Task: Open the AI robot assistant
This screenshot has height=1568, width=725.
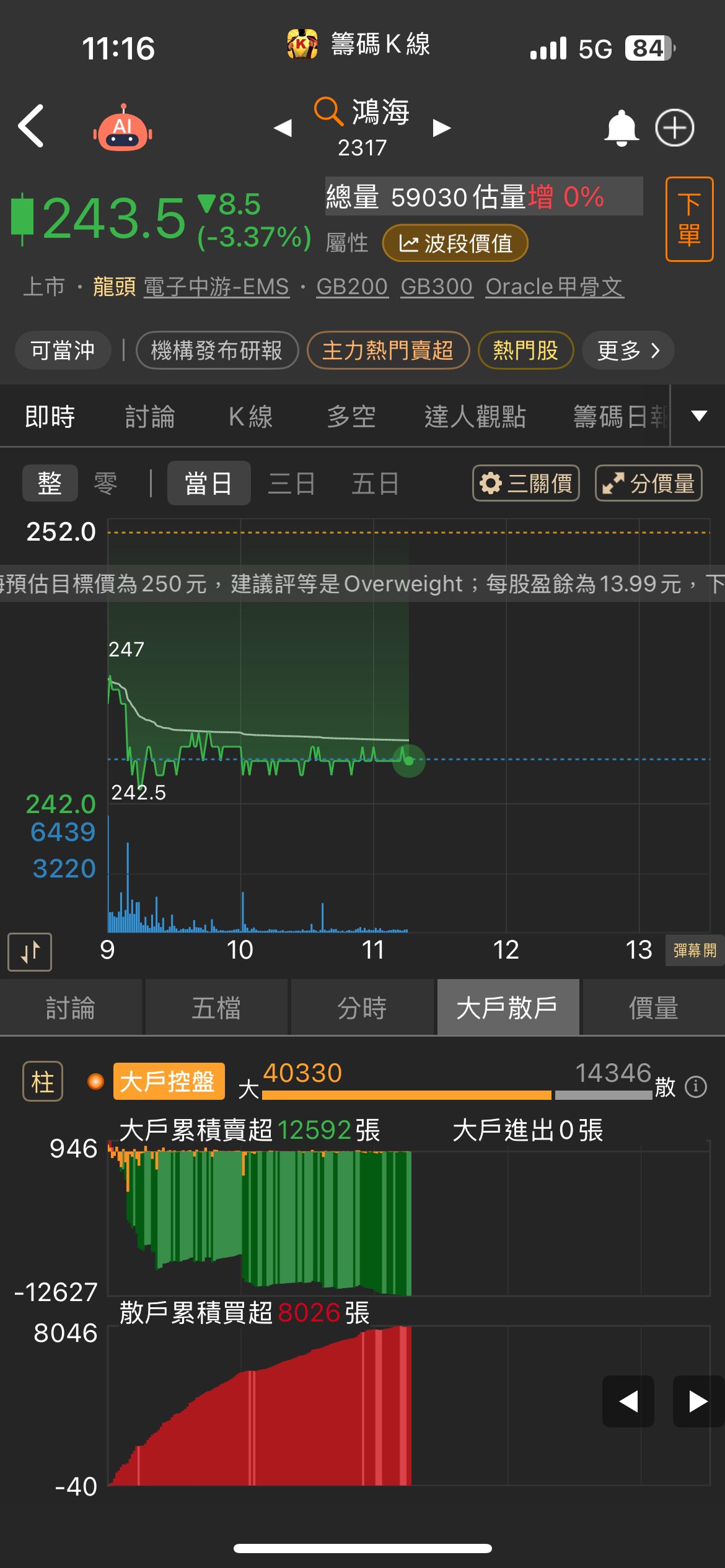Action: pos(123,128)
